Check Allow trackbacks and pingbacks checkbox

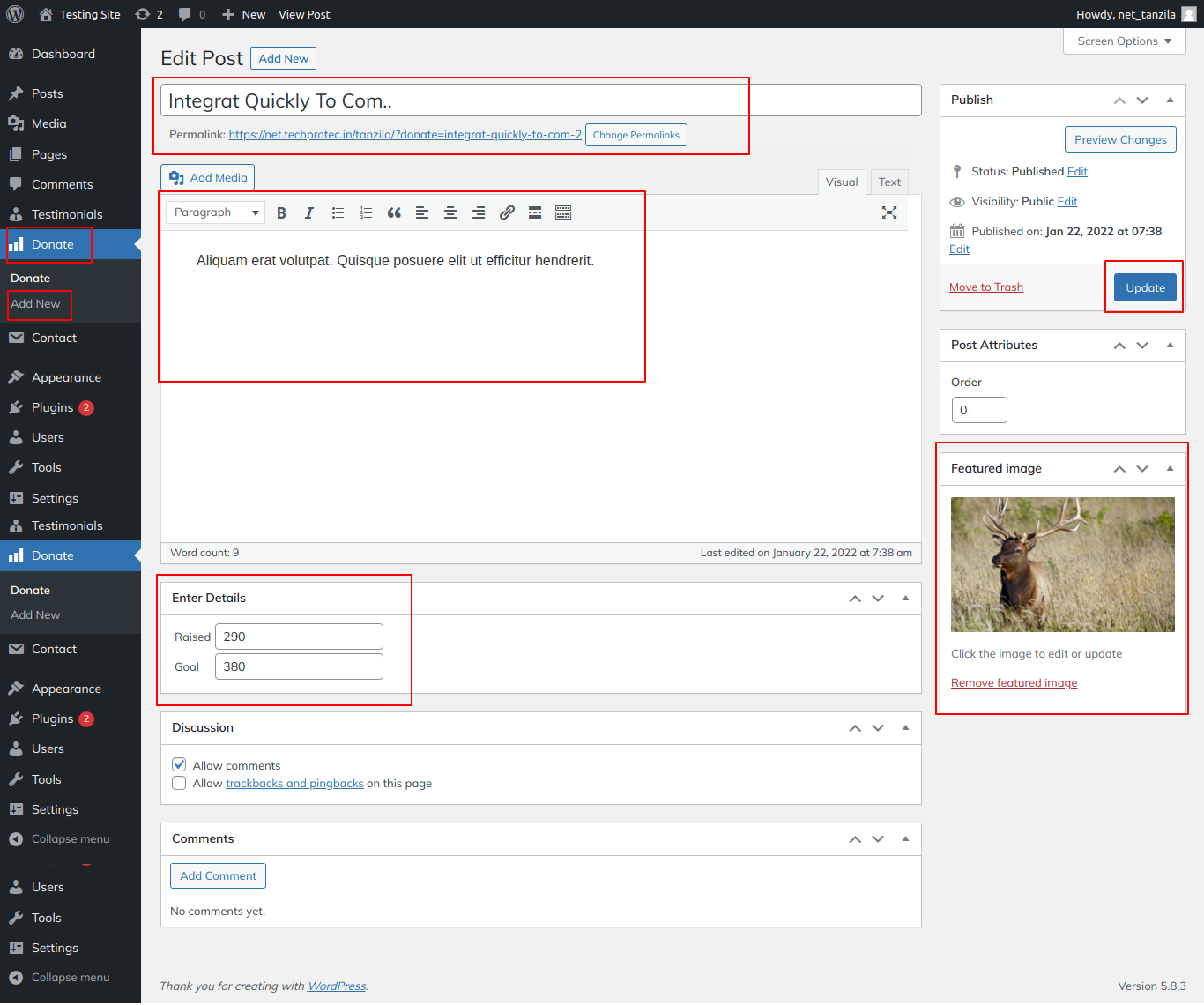tap(179, 783)
